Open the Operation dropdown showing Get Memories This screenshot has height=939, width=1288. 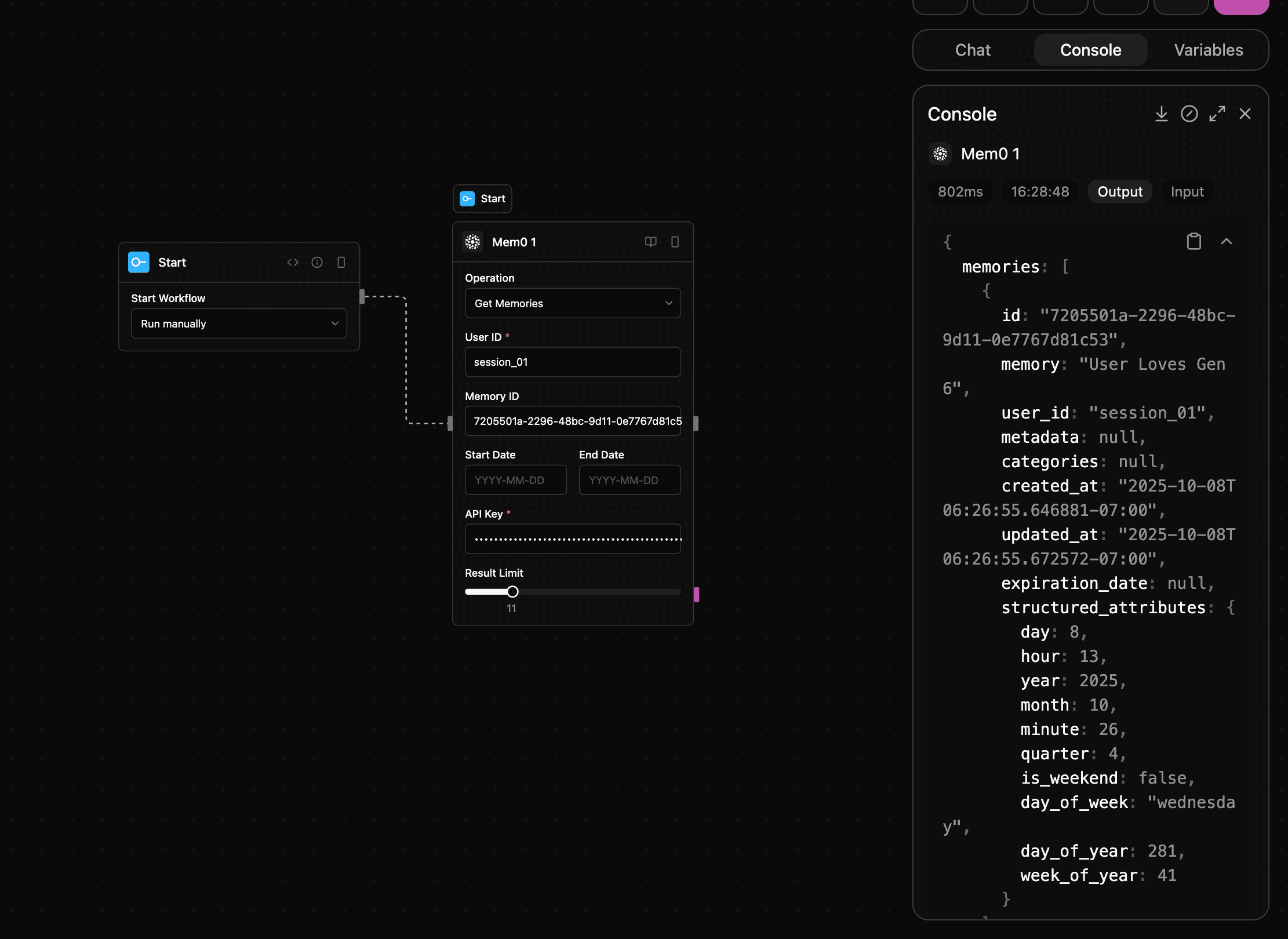(x=572, y=303)
